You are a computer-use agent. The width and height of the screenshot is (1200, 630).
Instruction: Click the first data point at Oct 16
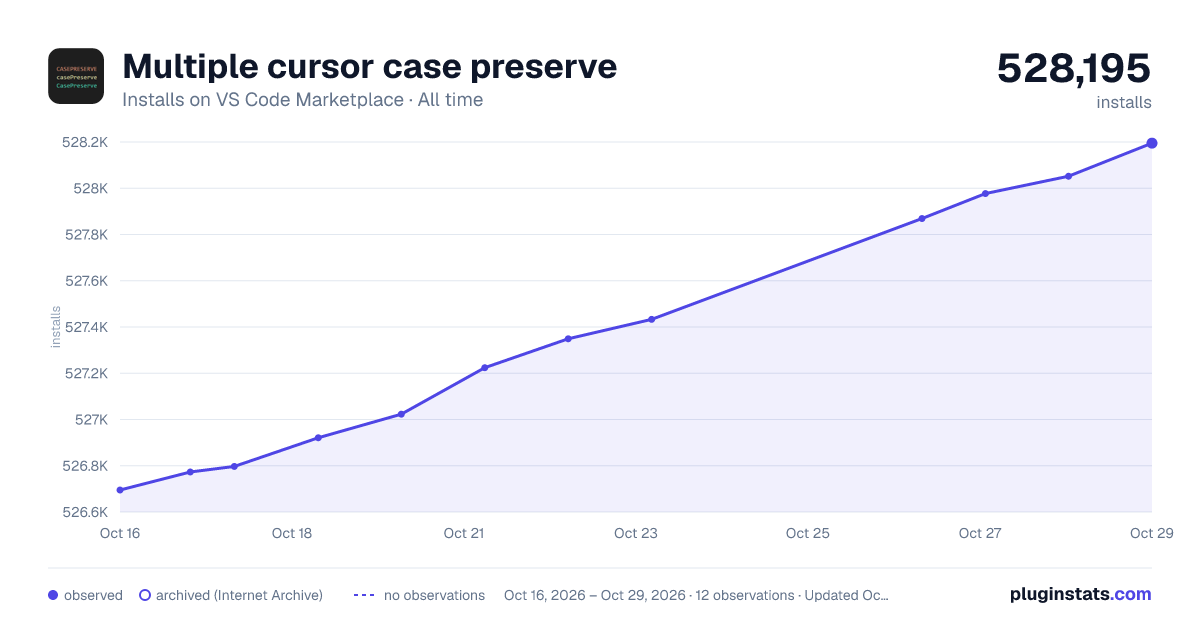[x=120, y=490]
